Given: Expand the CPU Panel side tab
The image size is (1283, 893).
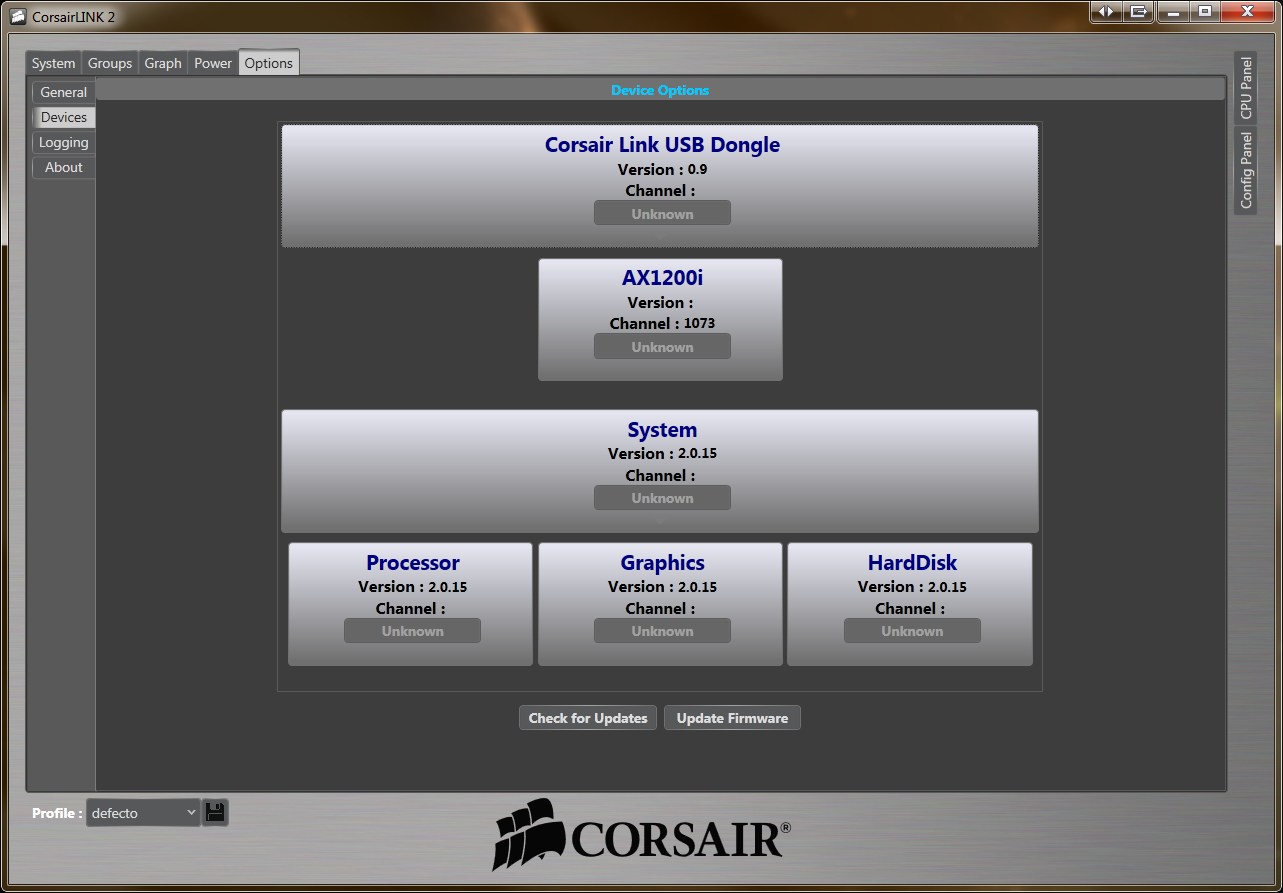Looking at the screenshot, I should pyautogui.click(x=1245, y=88).
